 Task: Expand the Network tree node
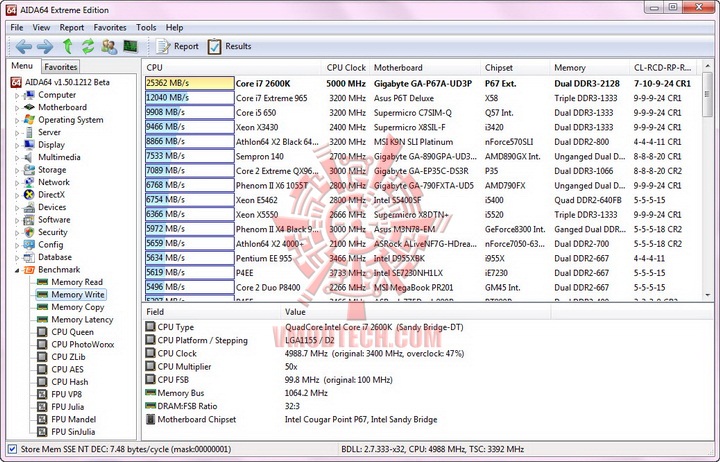(x=17, y=183)
